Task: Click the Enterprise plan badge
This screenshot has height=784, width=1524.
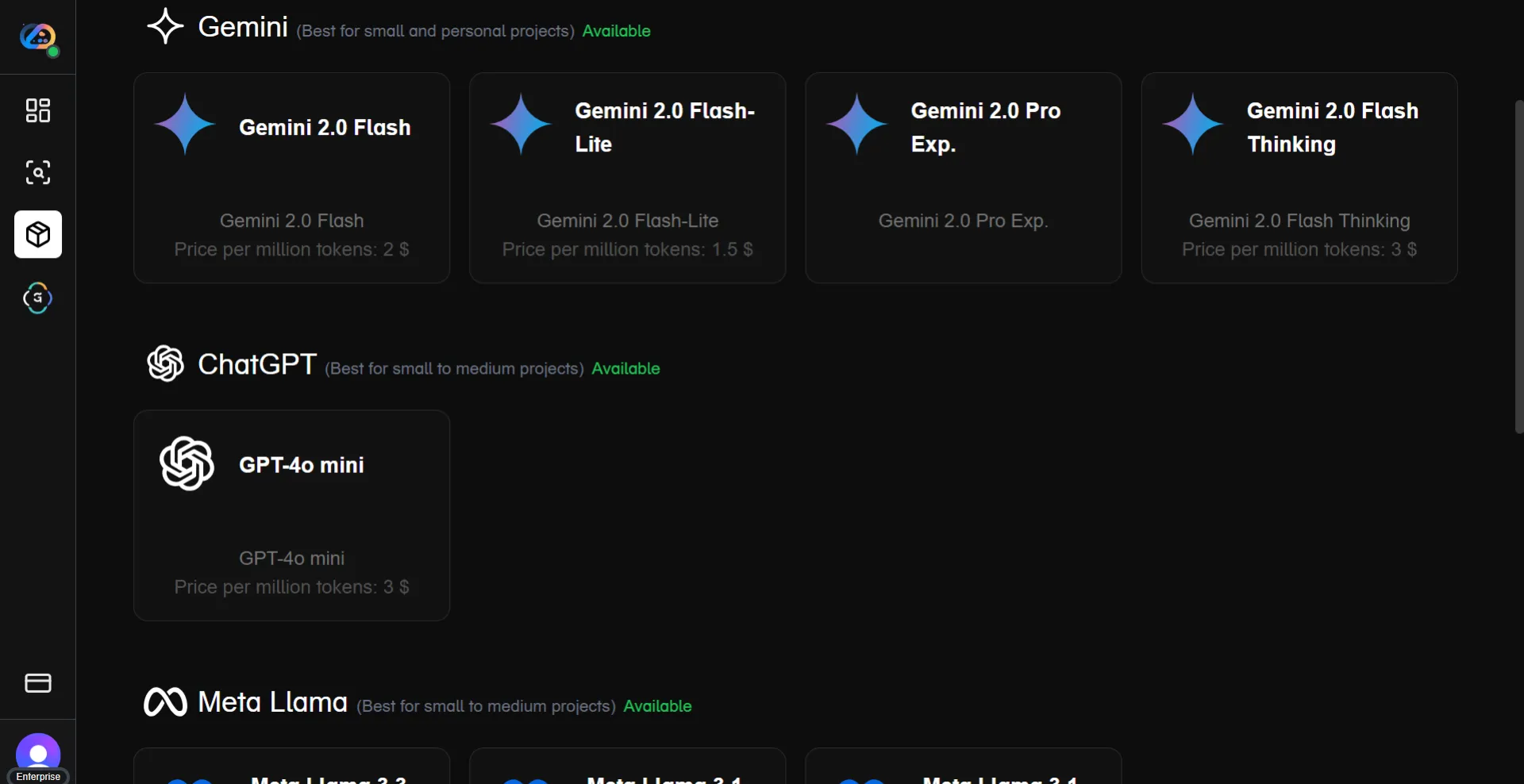Action: (x=38, y=777)
